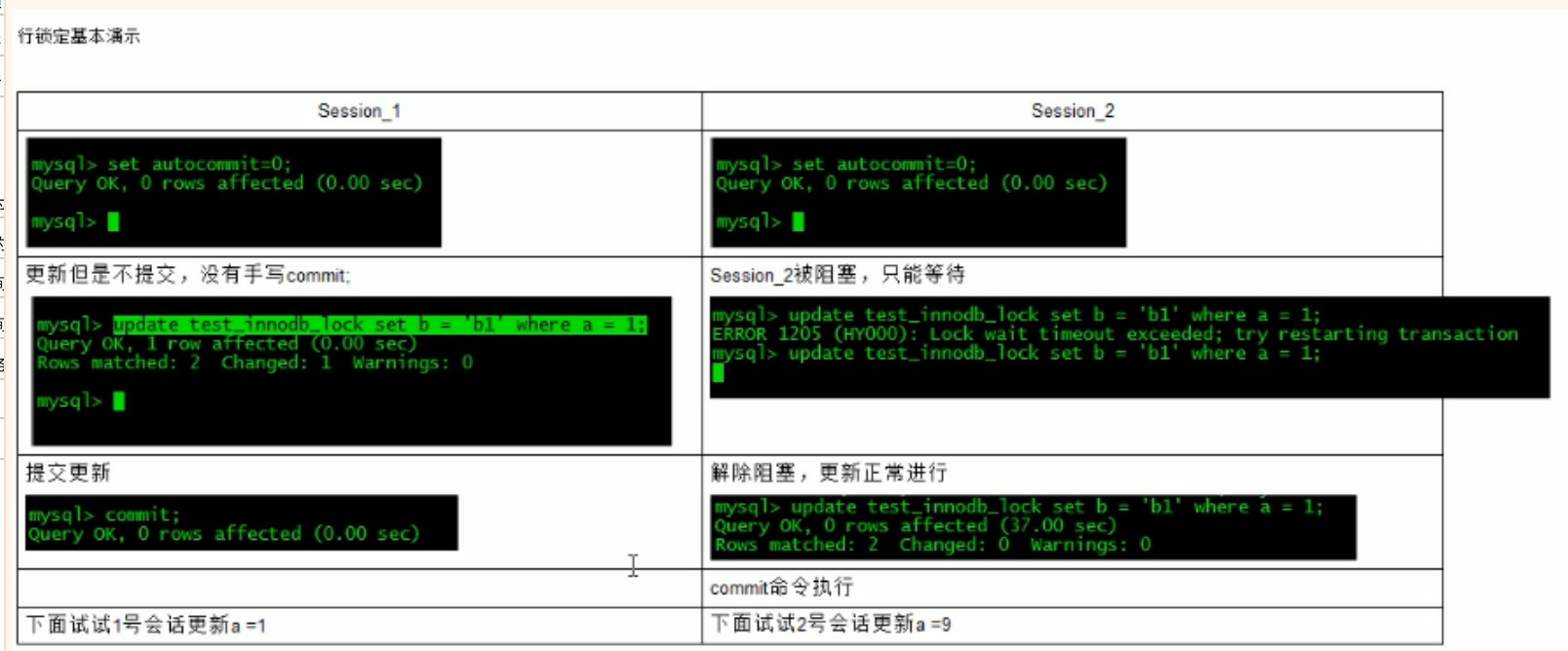Click the 'mysql> commit;' terminal screenshot

pyautogui.click(x=242, y=523)
